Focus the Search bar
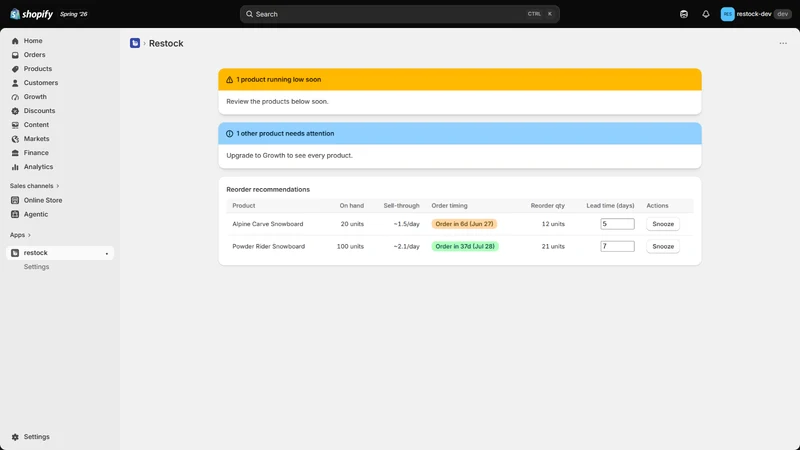800x450 pixels. click(x=399, y=14)
